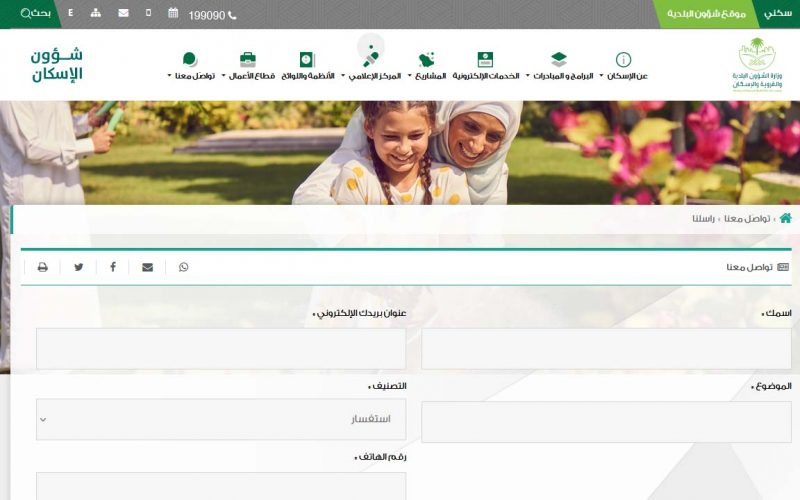Viewport: 800px width, 500px height.
Task: Open the calendar icon in top bar
Action: (x=173, y=13)
